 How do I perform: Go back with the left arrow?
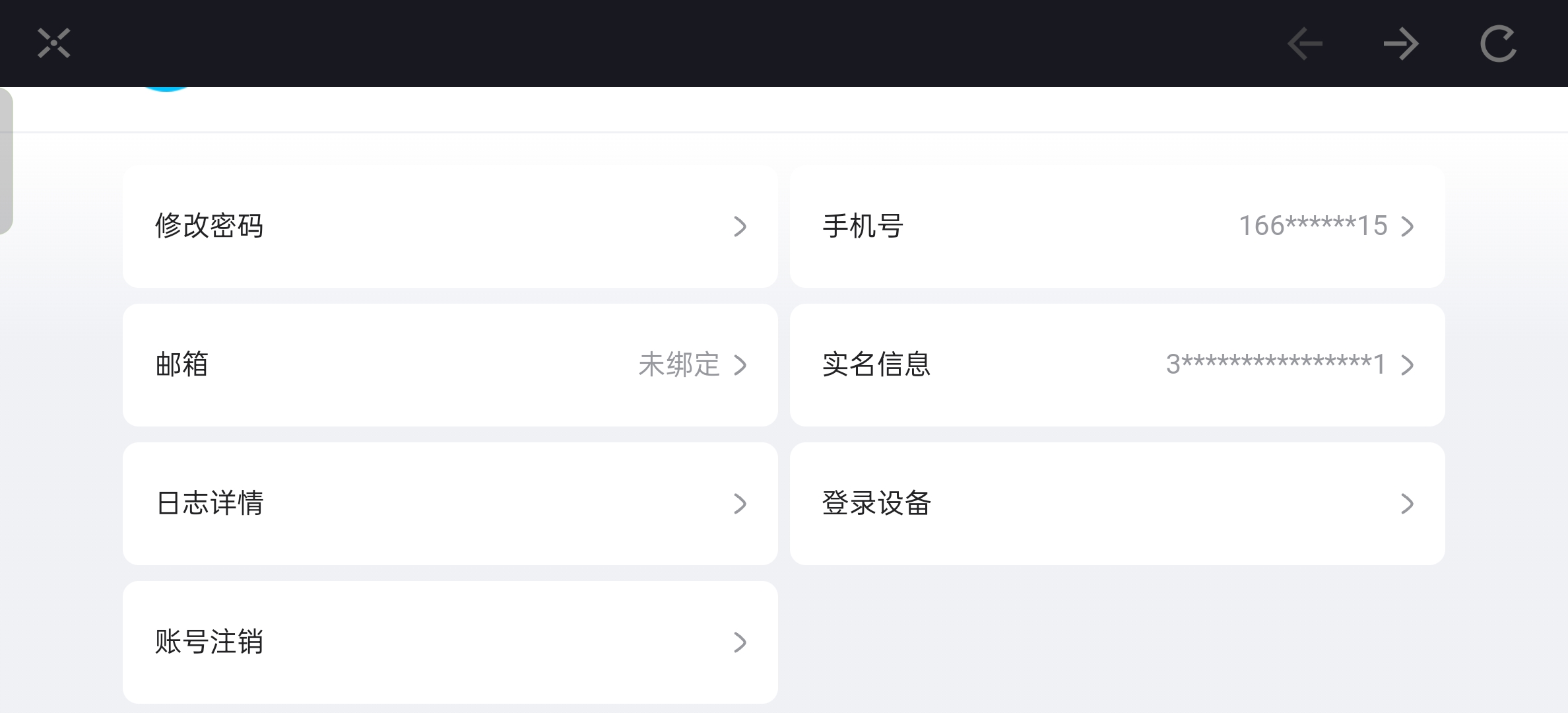1305,44
